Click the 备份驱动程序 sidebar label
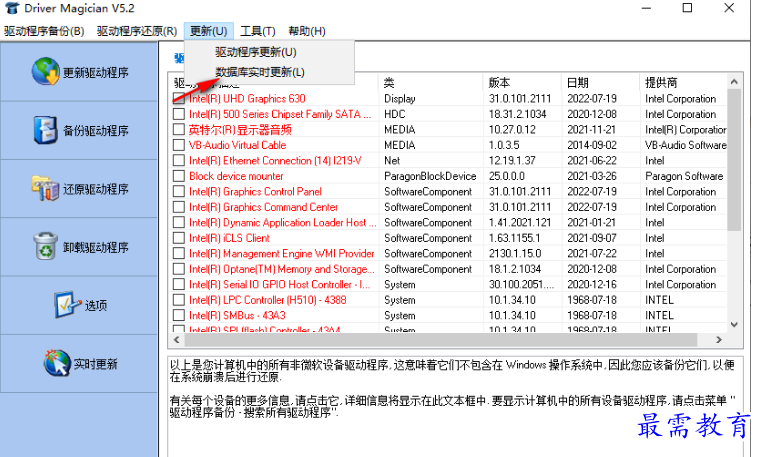This screenshot has height=457, width=759. click(96, 131)
